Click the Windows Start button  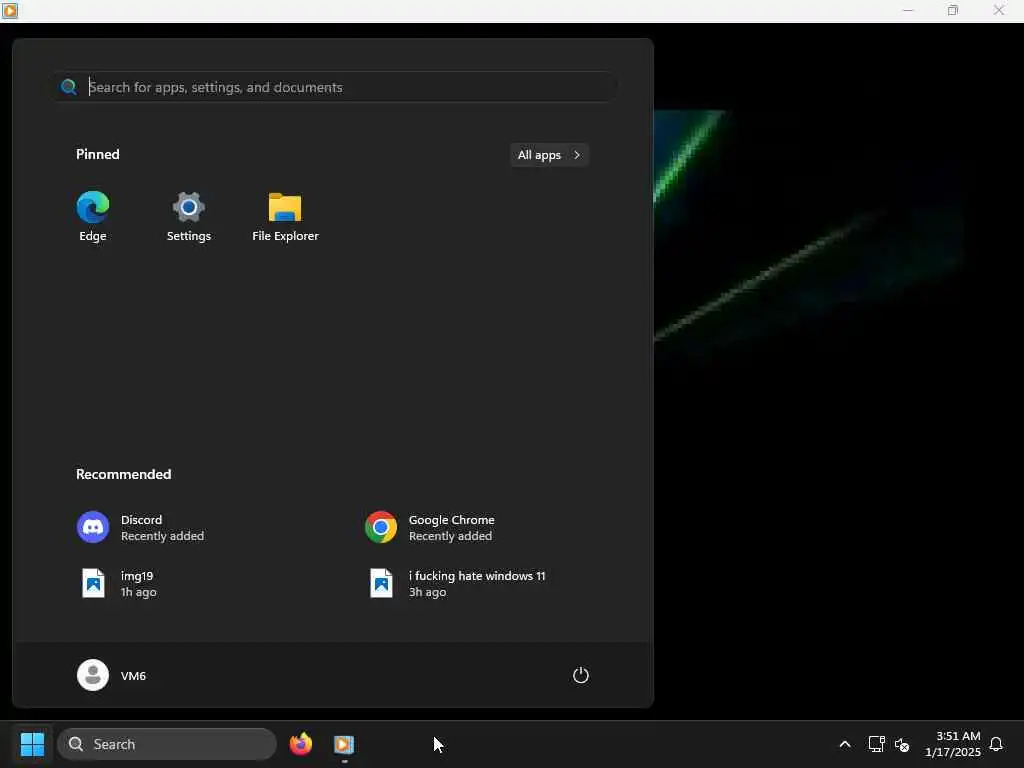point(32,744)
